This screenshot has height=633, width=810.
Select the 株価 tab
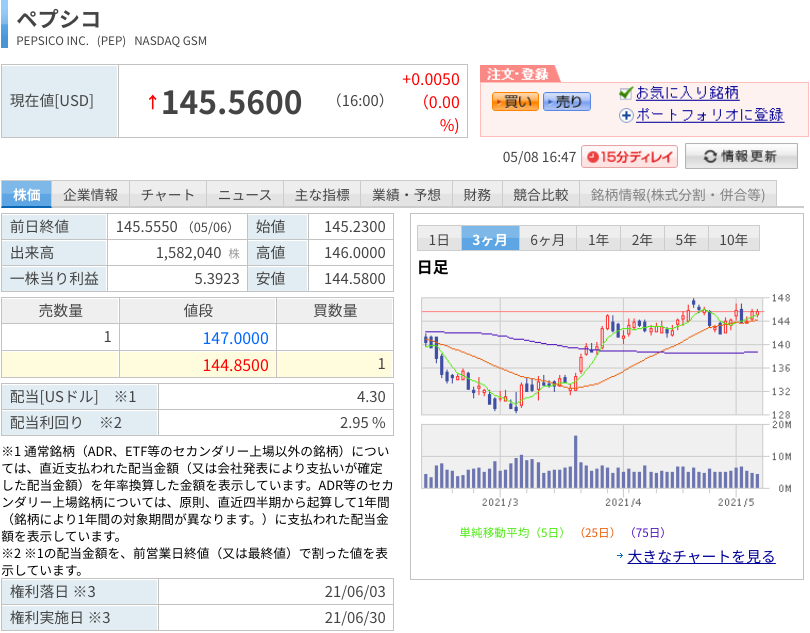pyautogui.click(x=26, y=194)
